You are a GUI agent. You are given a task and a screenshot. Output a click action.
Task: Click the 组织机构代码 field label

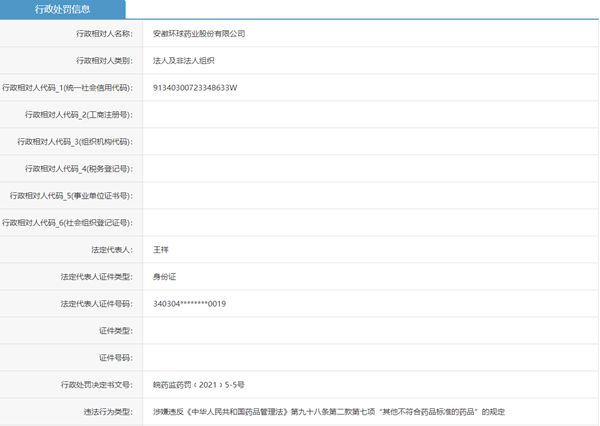[76, 141]
